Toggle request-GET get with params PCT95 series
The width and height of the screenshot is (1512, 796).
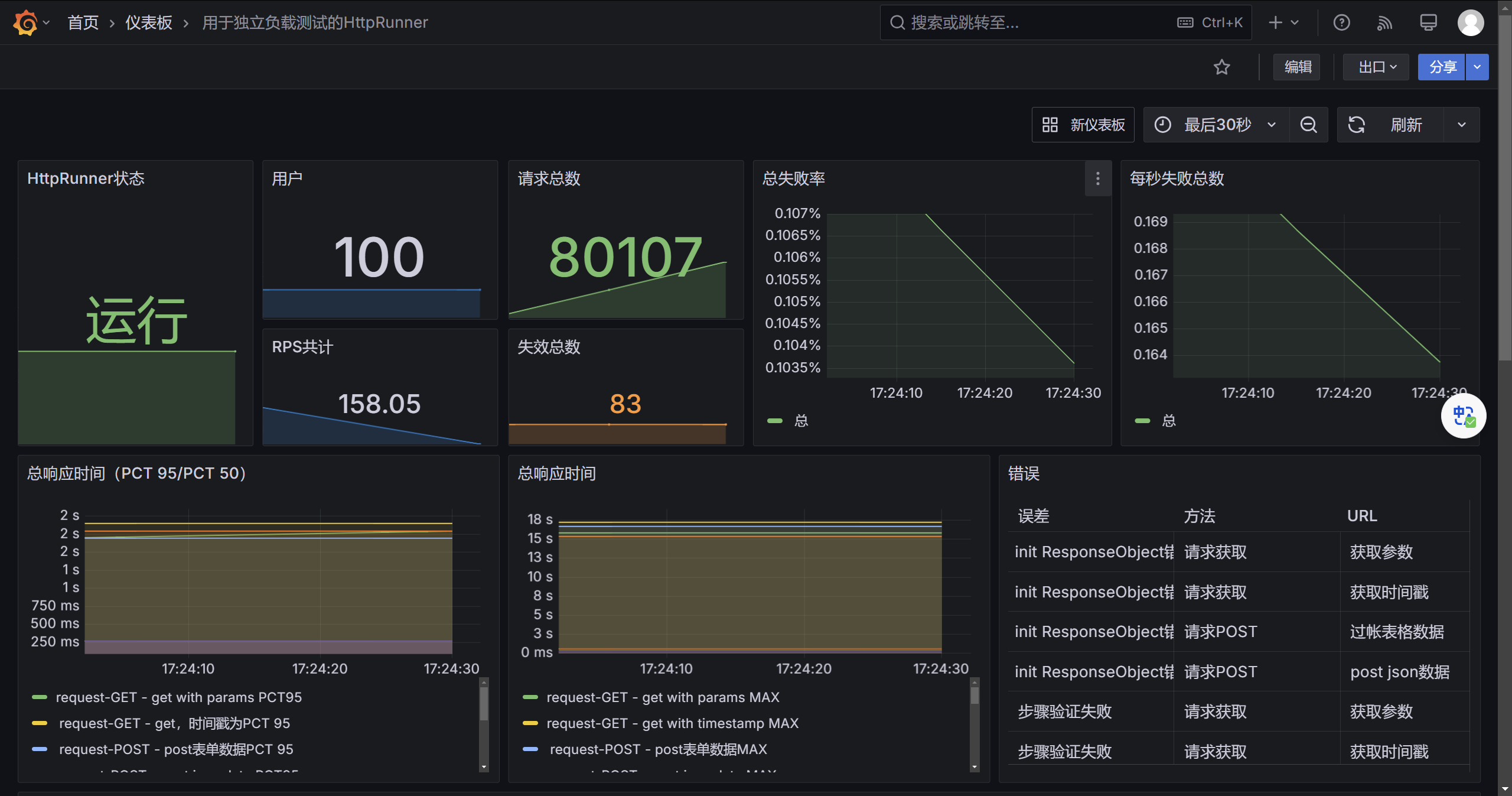click(x=178, y=697)
